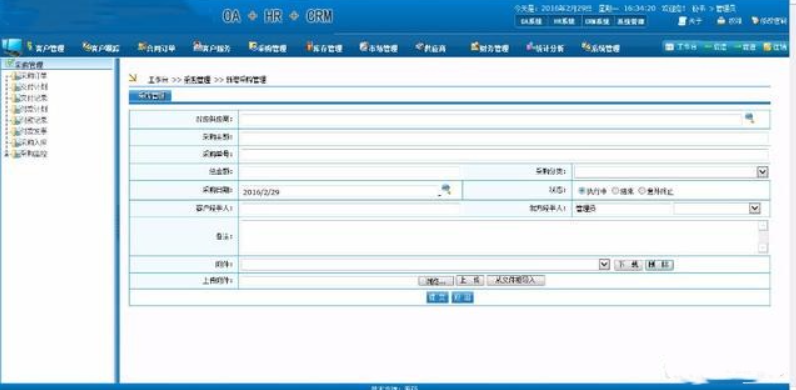Click the computer monitor icon in the navigation bar
Screen dimensions: 796x390
pyautogui.click(x=12, y=47)
